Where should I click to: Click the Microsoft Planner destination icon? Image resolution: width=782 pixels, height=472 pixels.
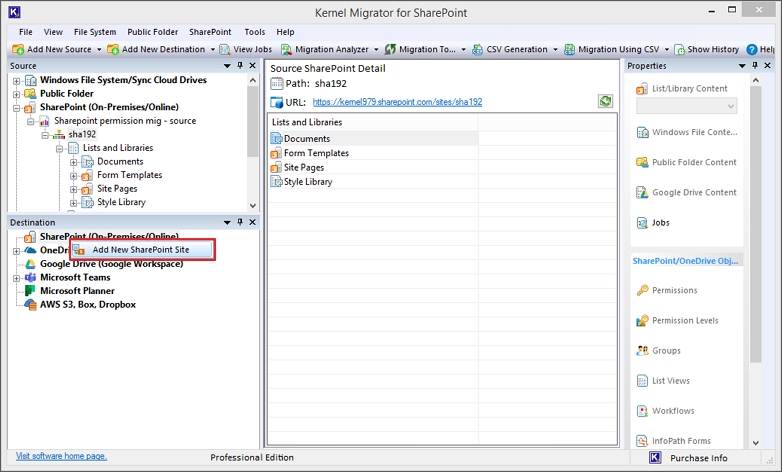(x=30, y=291)
